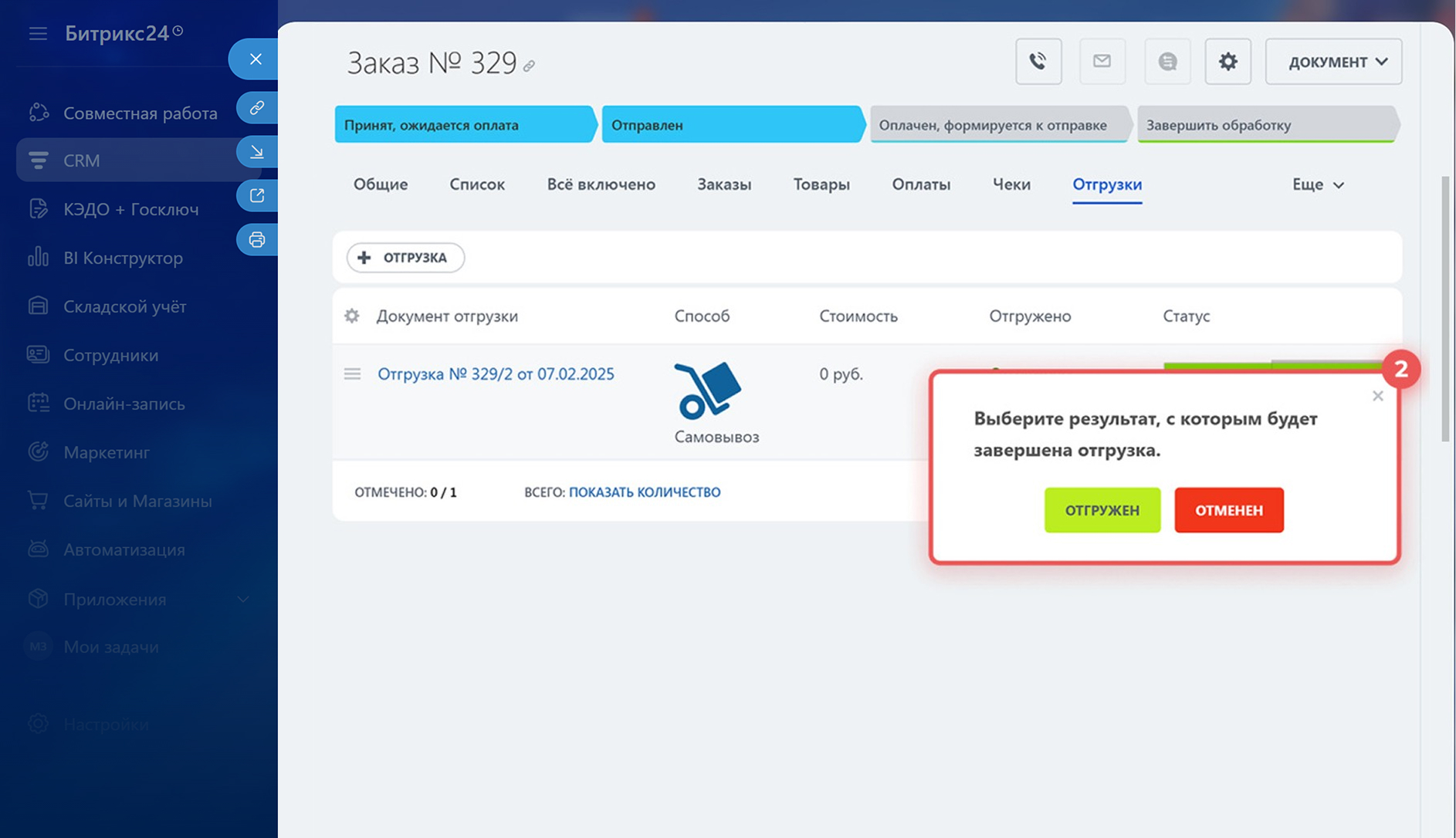Open order in new window icon
This screenshot has width=1456, height=838.
tap(256, 196)
